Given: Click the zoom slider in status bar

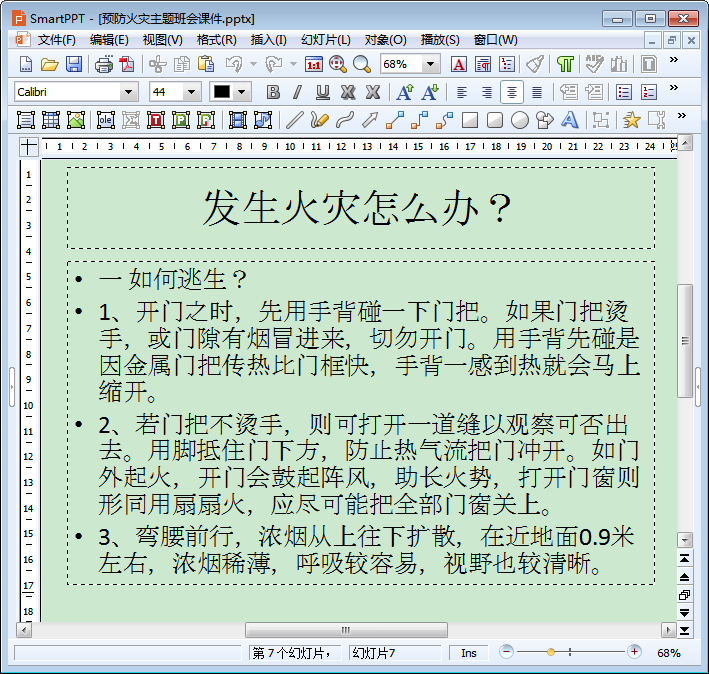Looking at the screenshot, I should [x=570, y=652].
